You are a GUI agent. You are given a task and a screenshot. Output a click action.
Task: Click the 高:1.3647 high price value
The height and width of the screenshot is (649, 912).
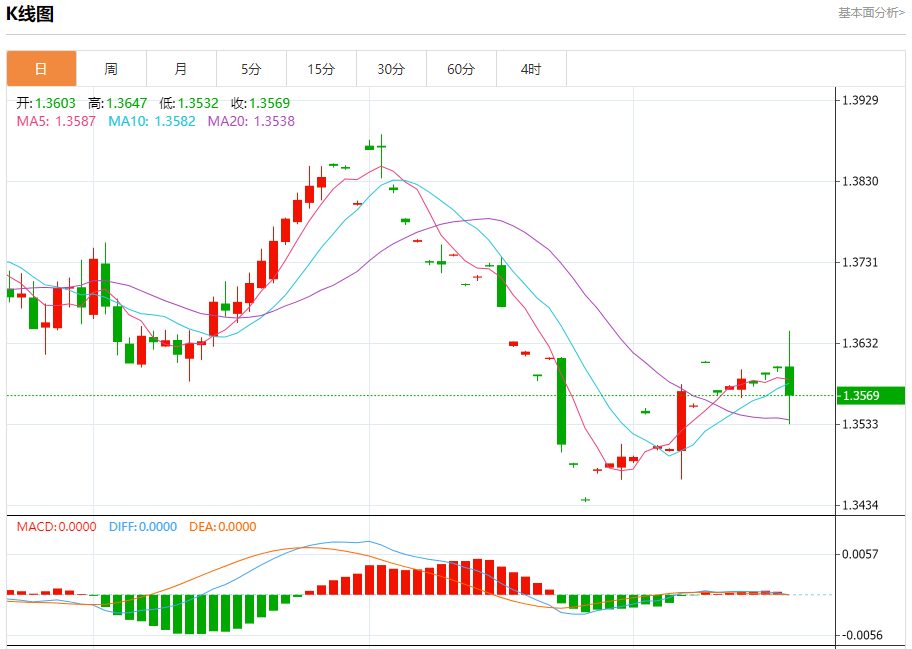[x=117, y=103]
